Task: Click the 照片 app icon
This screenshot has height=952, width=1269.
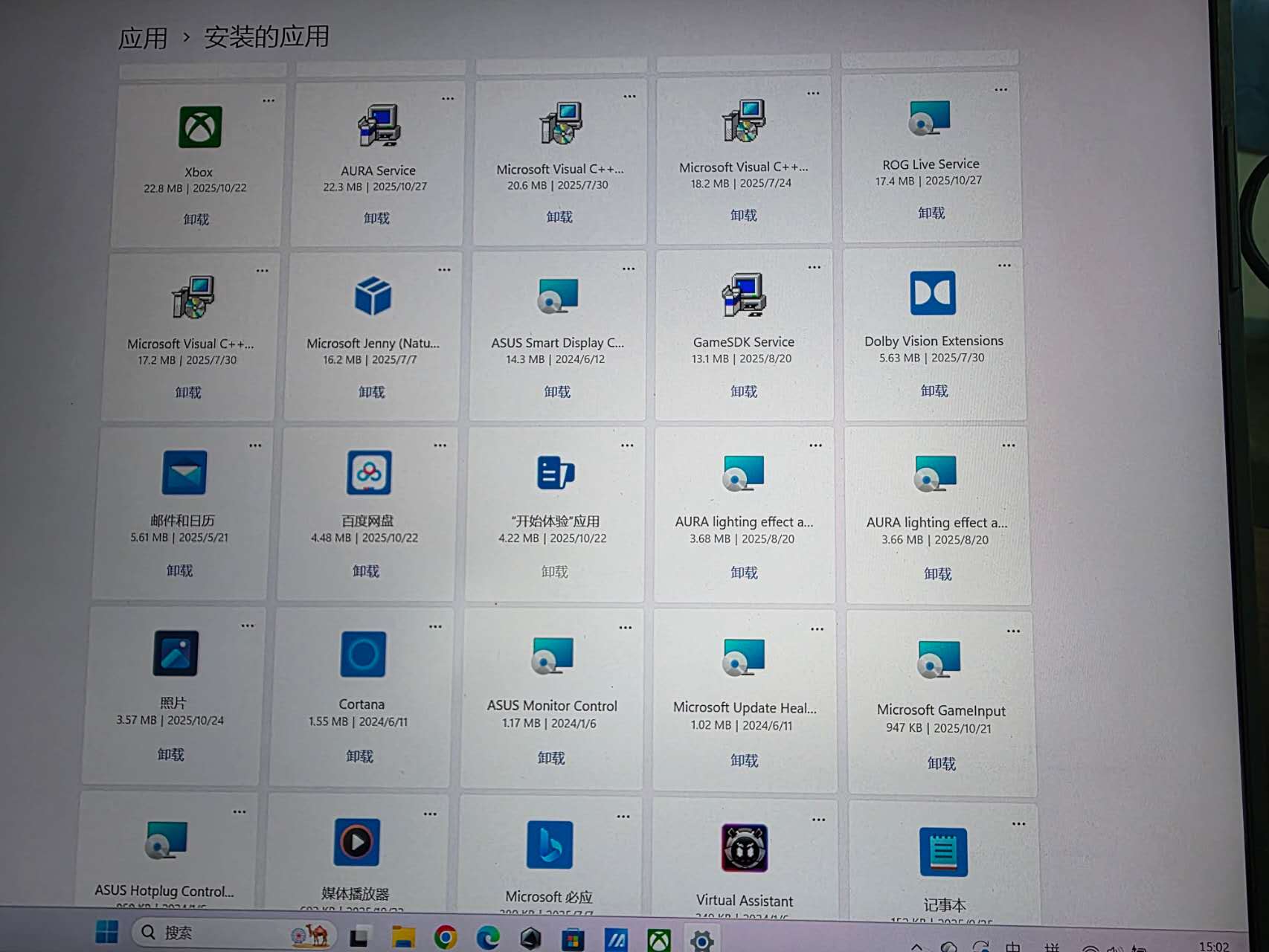Action: point(176,653)
